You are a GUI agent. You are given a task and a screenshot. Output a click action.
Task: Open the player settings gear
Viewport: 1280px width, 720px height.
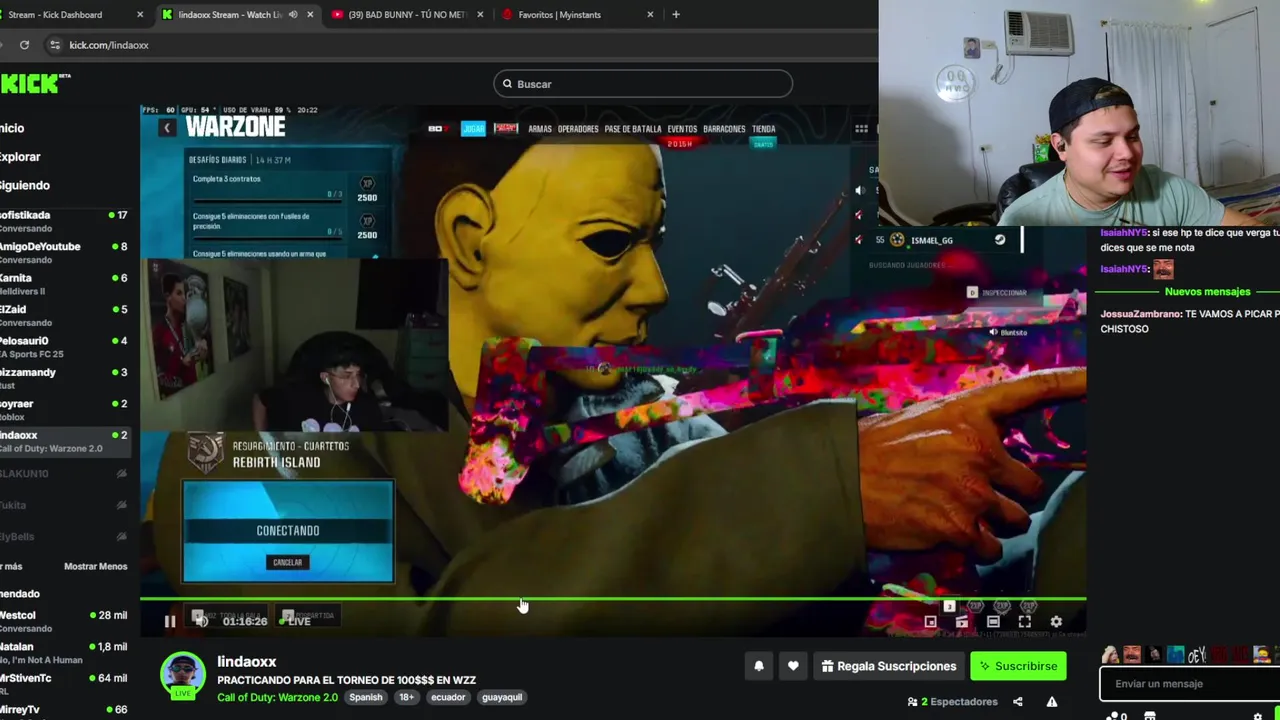point(1056,622)
